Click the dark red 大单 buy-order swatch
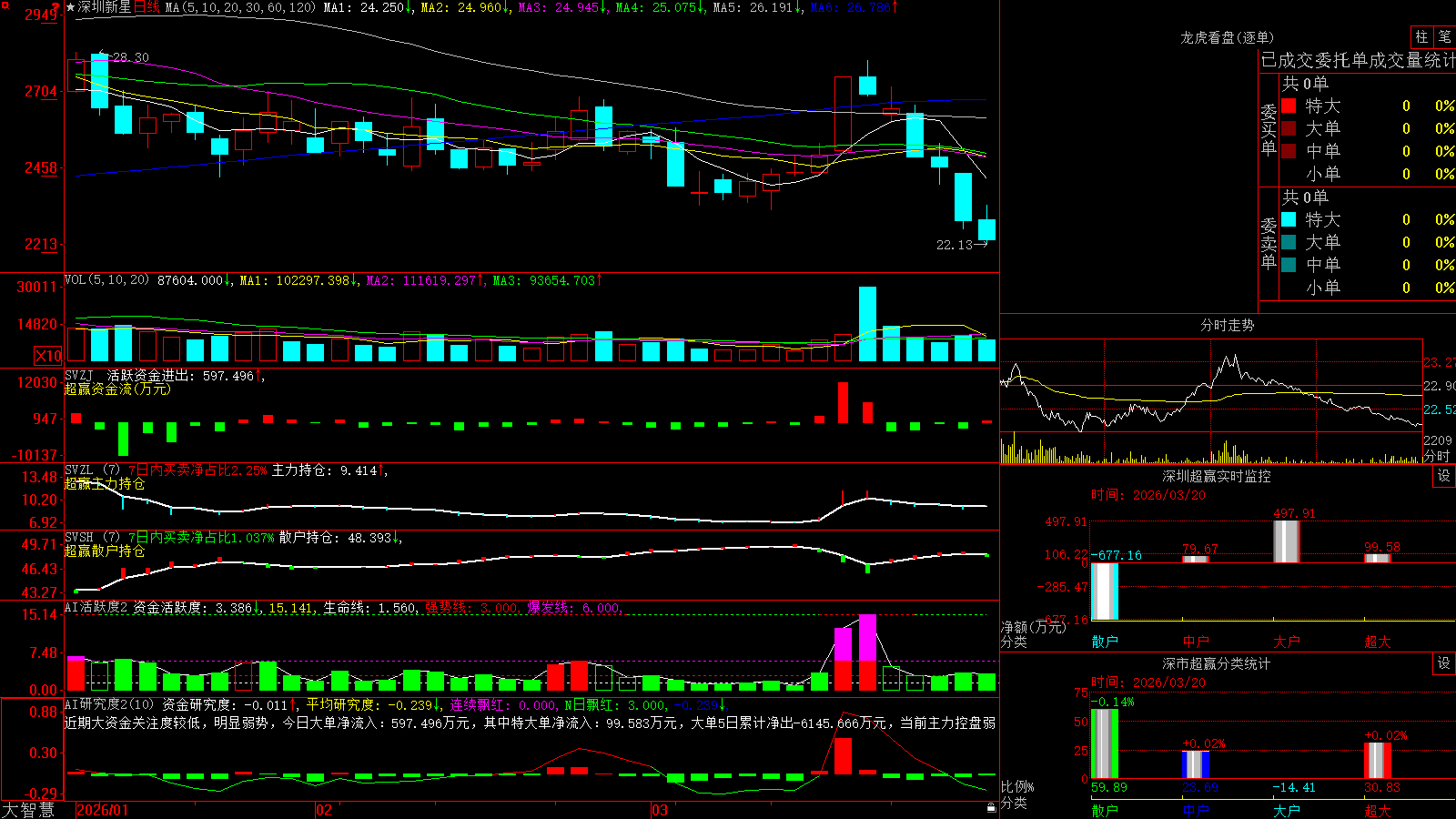Image resolution: width=1456 pixels, height=819 pixels. click(x=1289, y=128)
